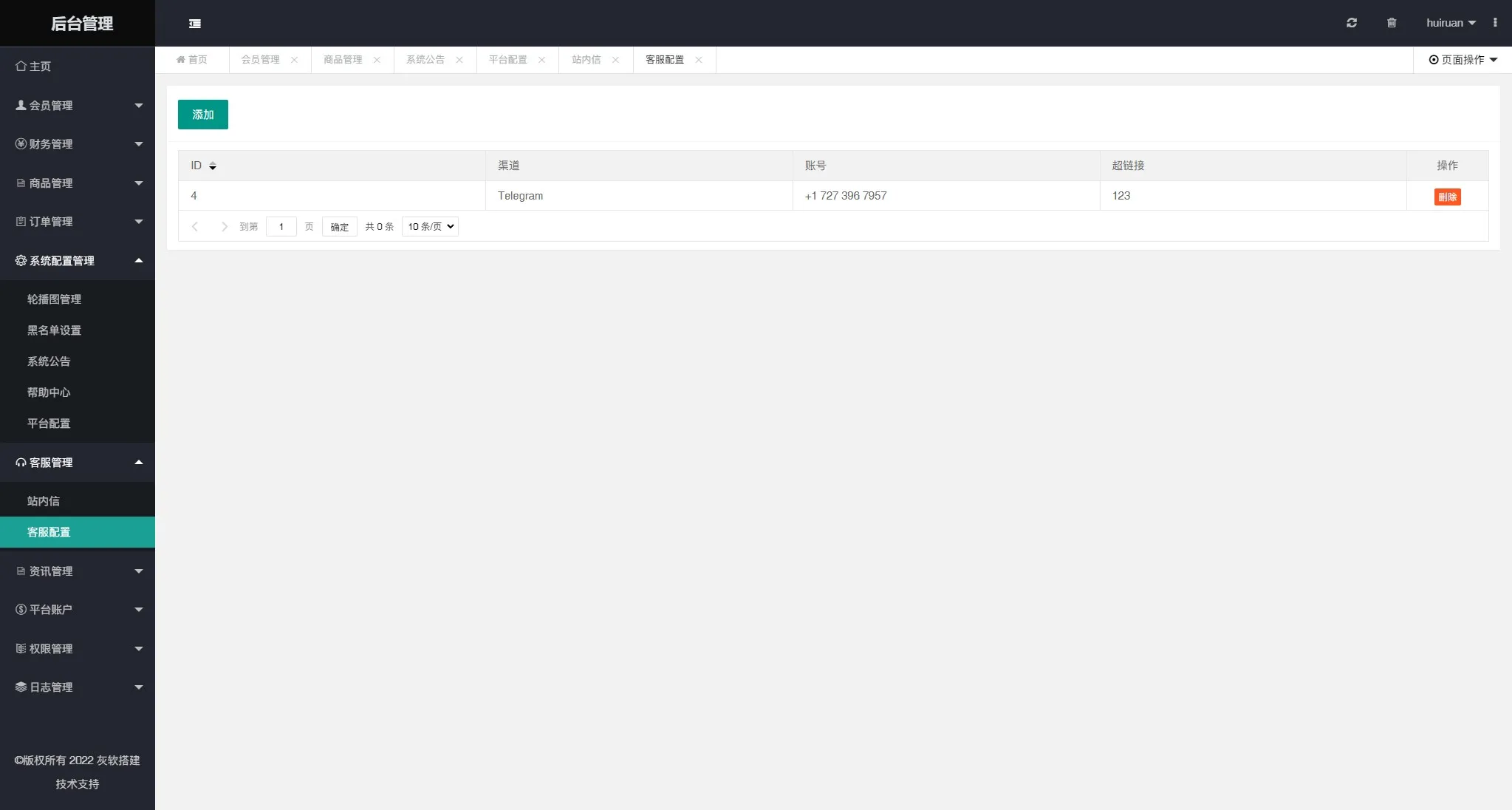The height and width of the screenshot is (810, 1512).
Task: Switch to the 系统公告 tab
Action: (425, 60)
